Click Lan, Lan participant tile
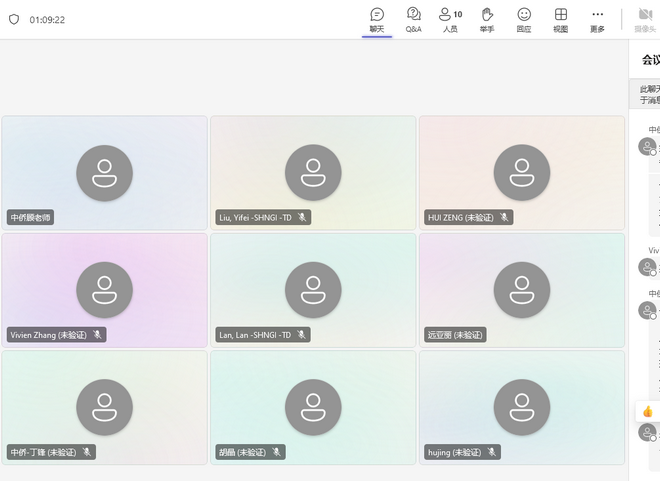Viewport: 660px width, 481px height. pyautogui.click(x=313, y=289)
